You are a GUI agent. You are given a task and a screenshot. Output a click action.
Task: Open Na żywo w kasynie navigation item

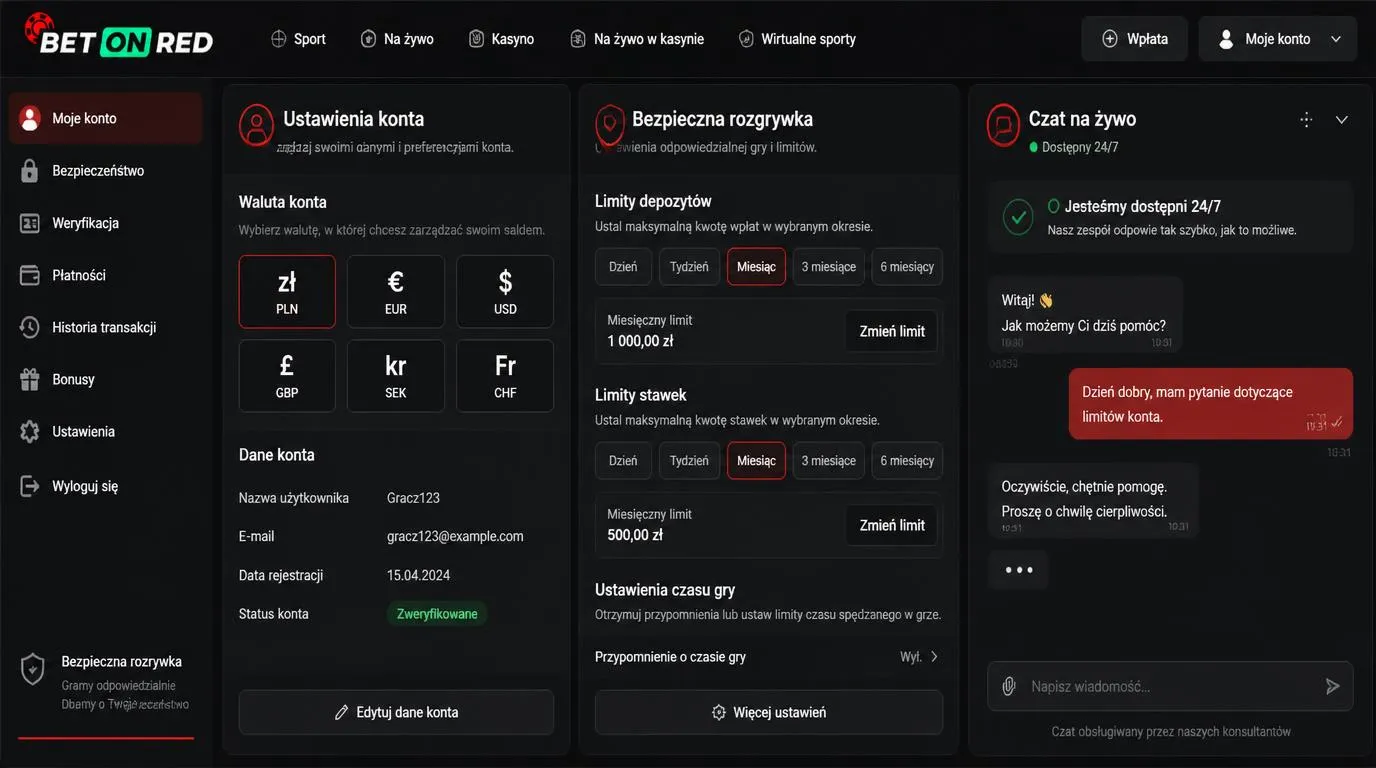click(x=637, y=39)
